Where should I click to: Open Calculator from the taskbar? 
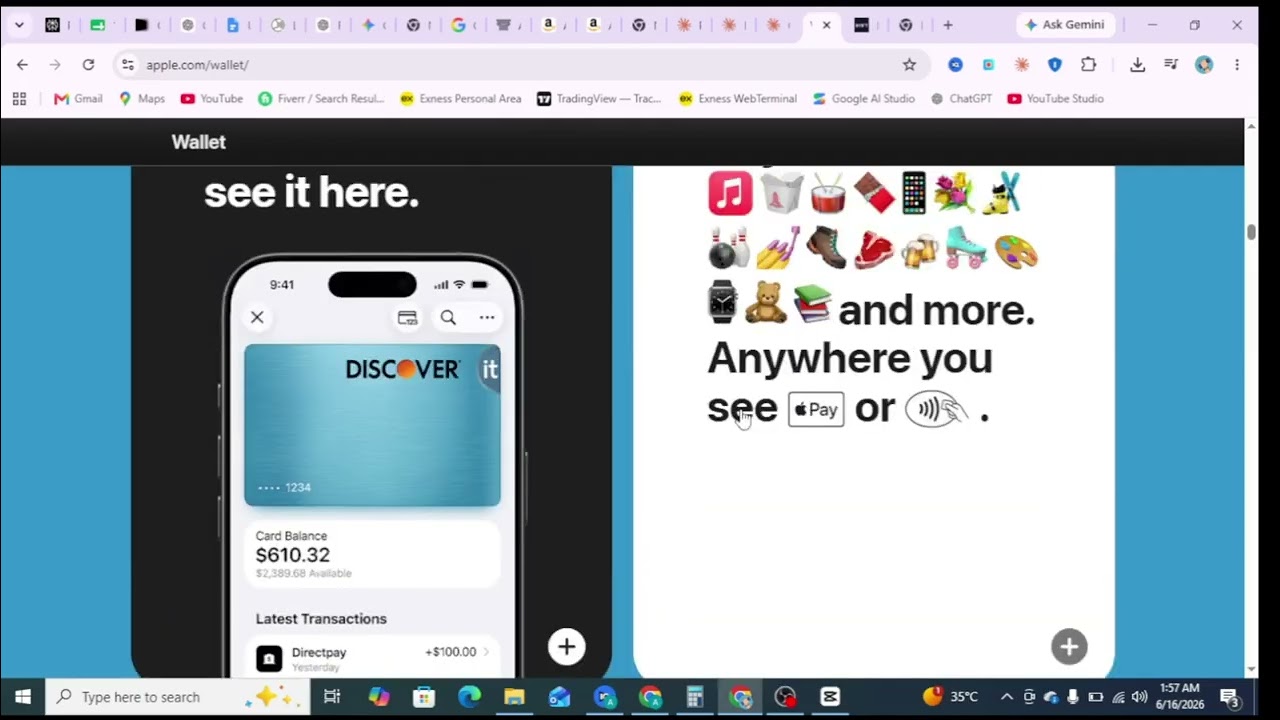pyautogui.click(x=695, y=697)
